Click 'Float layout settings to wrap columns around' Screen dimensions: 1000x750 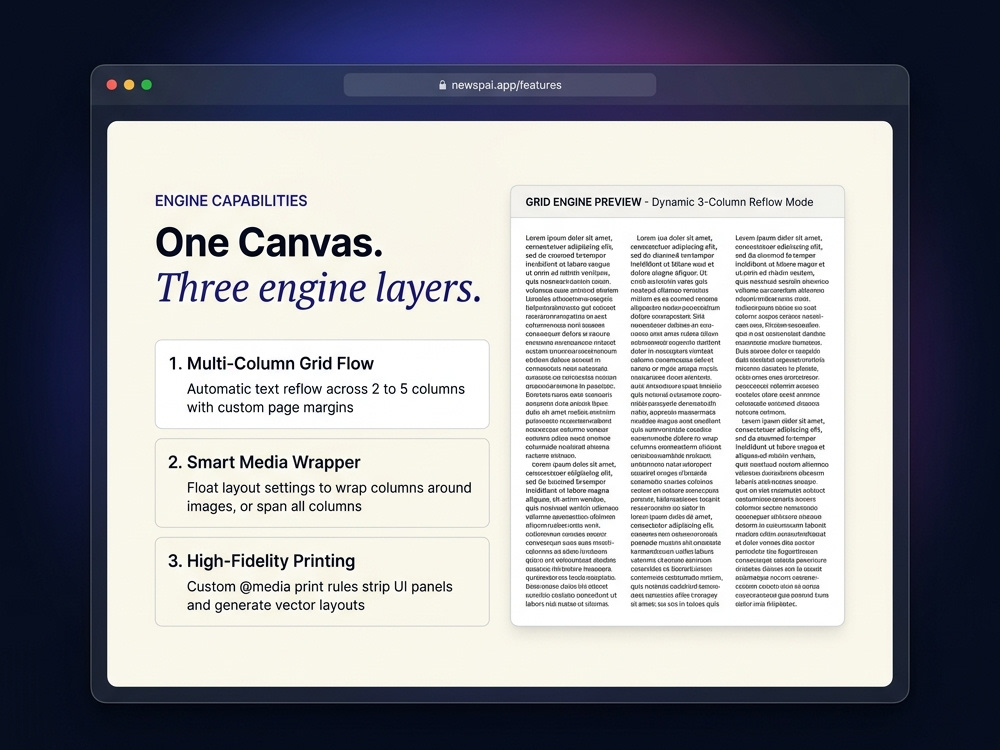(329, 488)
